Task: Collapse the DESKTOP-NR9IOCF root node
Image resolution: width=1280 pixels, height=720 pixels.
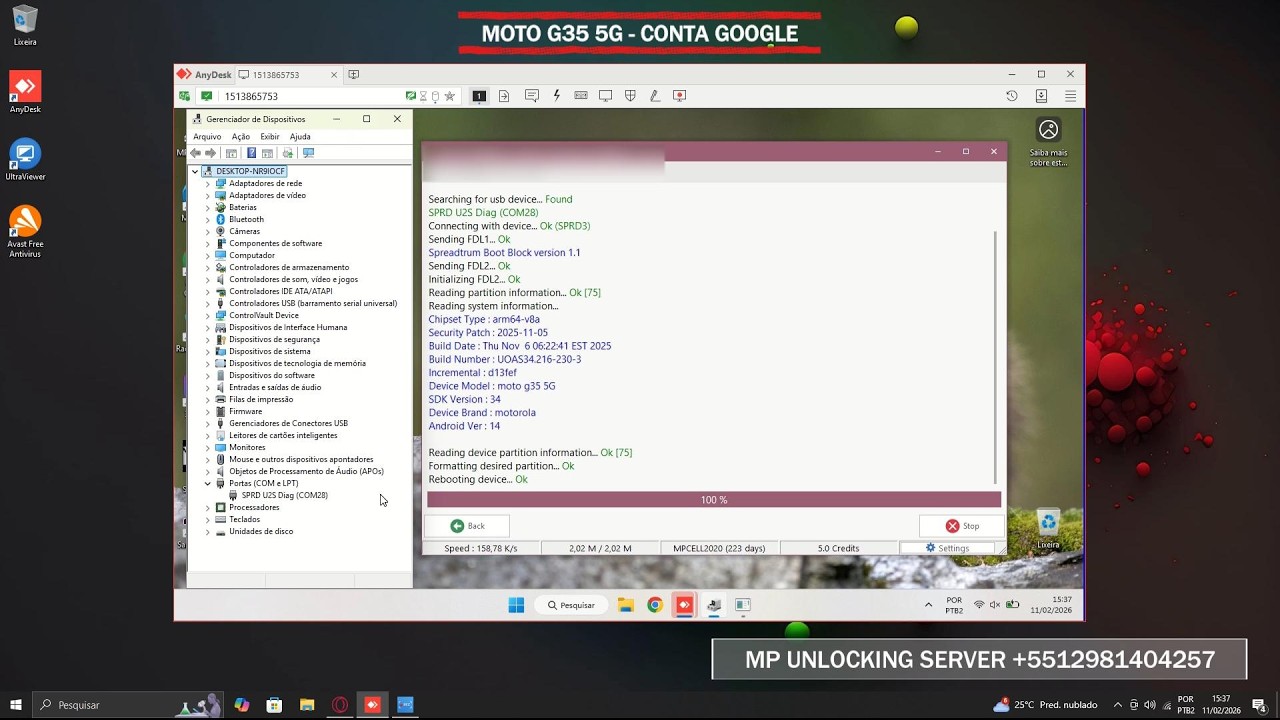Action: coord(195,171)
